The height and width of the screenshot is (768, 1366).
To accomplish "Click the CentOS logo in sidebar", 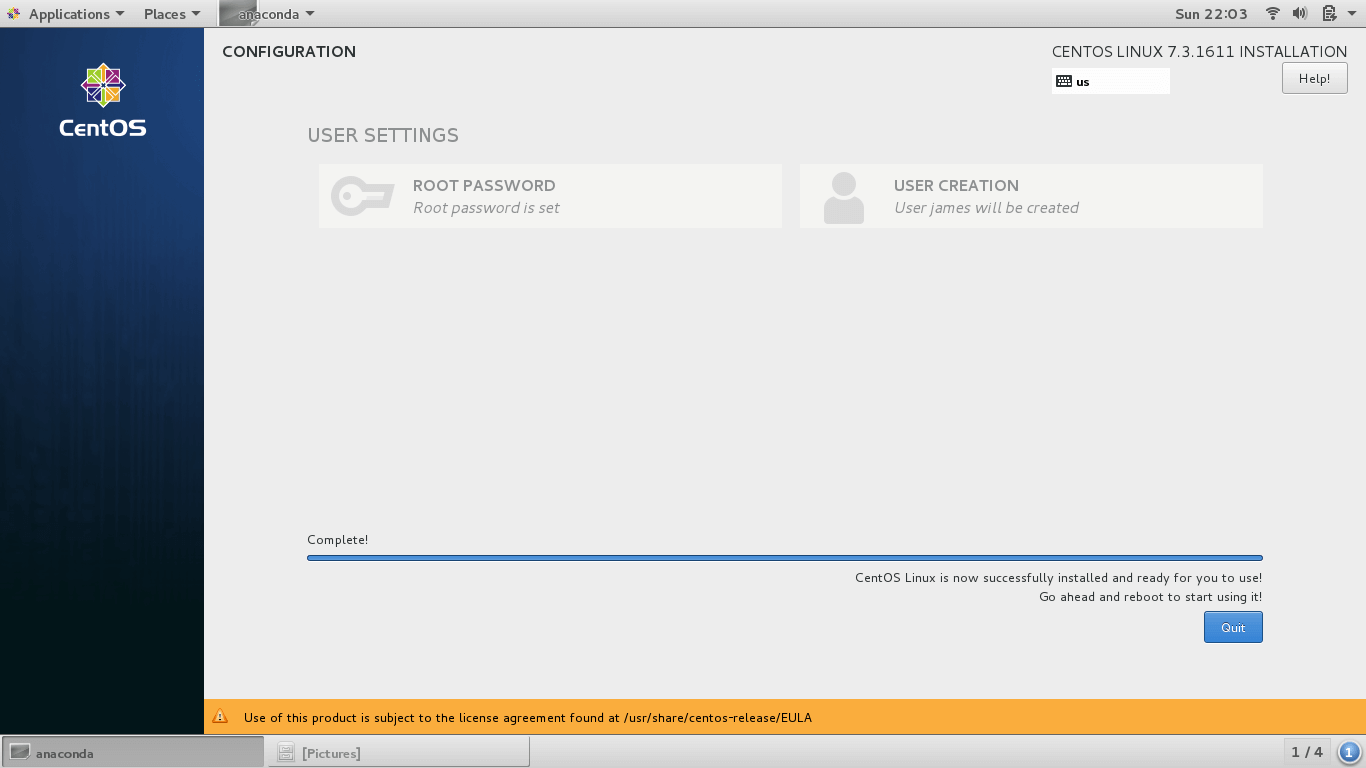I will click(x=102, y=100).
